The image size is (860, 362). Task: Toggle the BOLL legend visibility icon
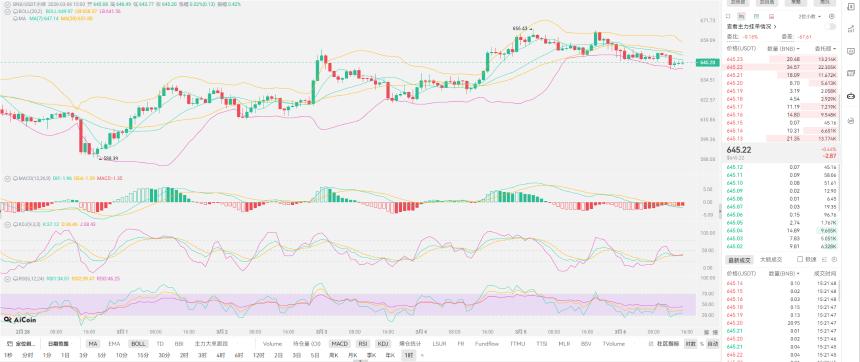tap(7, 11)
